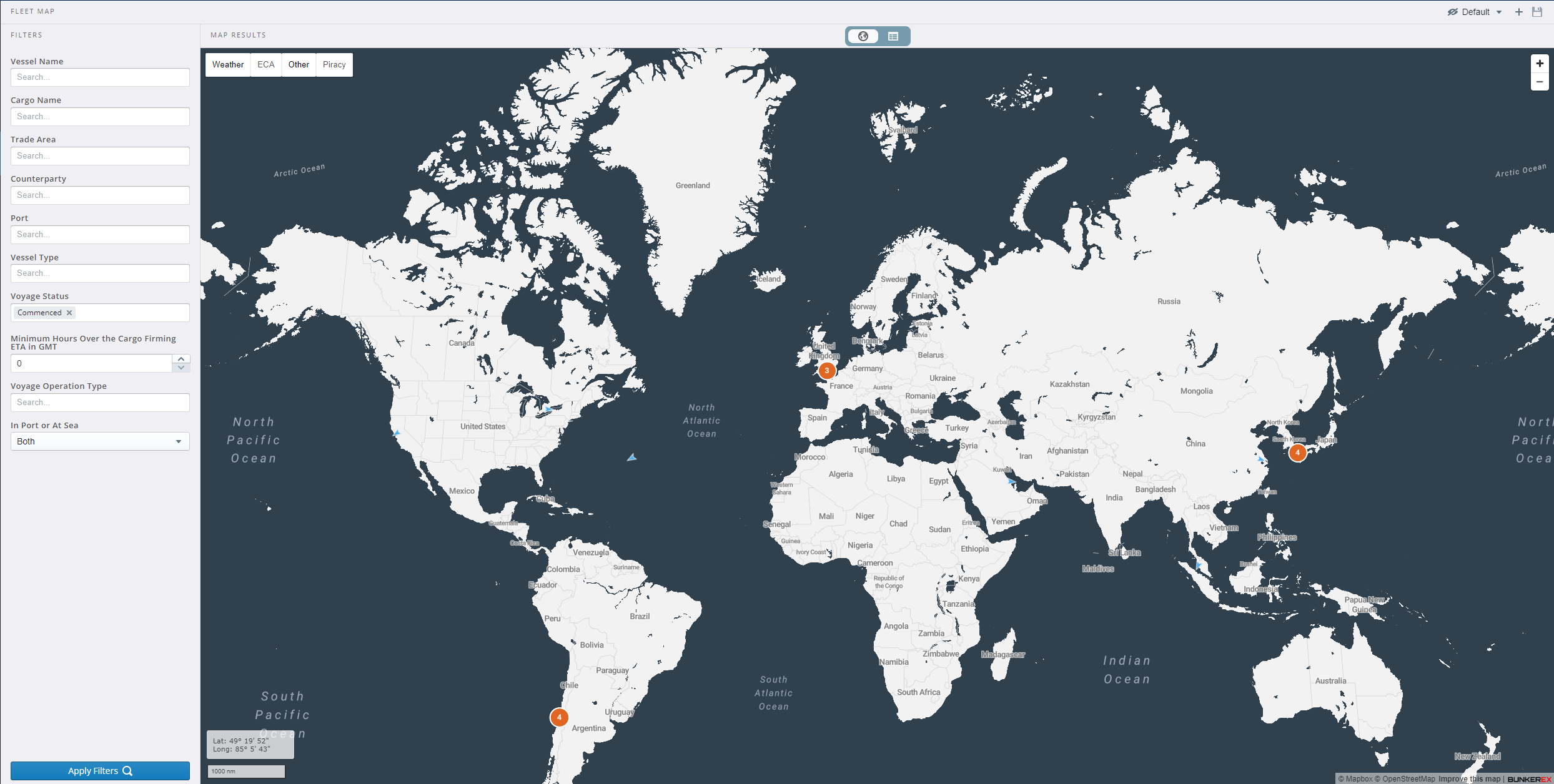Select the globe map view icon

click(x=863, y=36)
